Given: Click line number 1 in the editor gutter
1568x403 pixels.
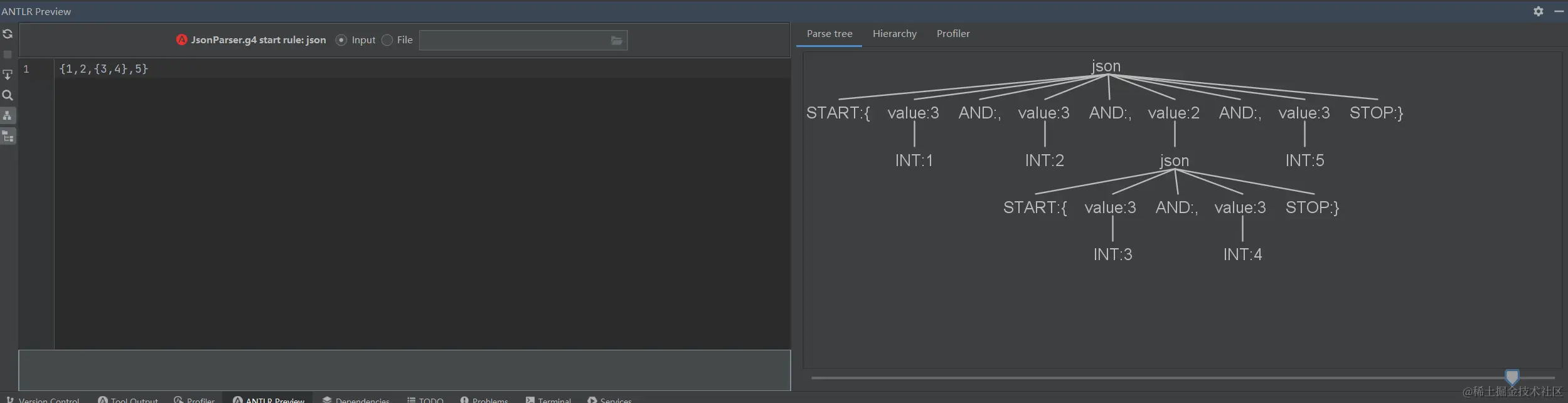Looking at the screenshot, I should (x=26, y=69).
